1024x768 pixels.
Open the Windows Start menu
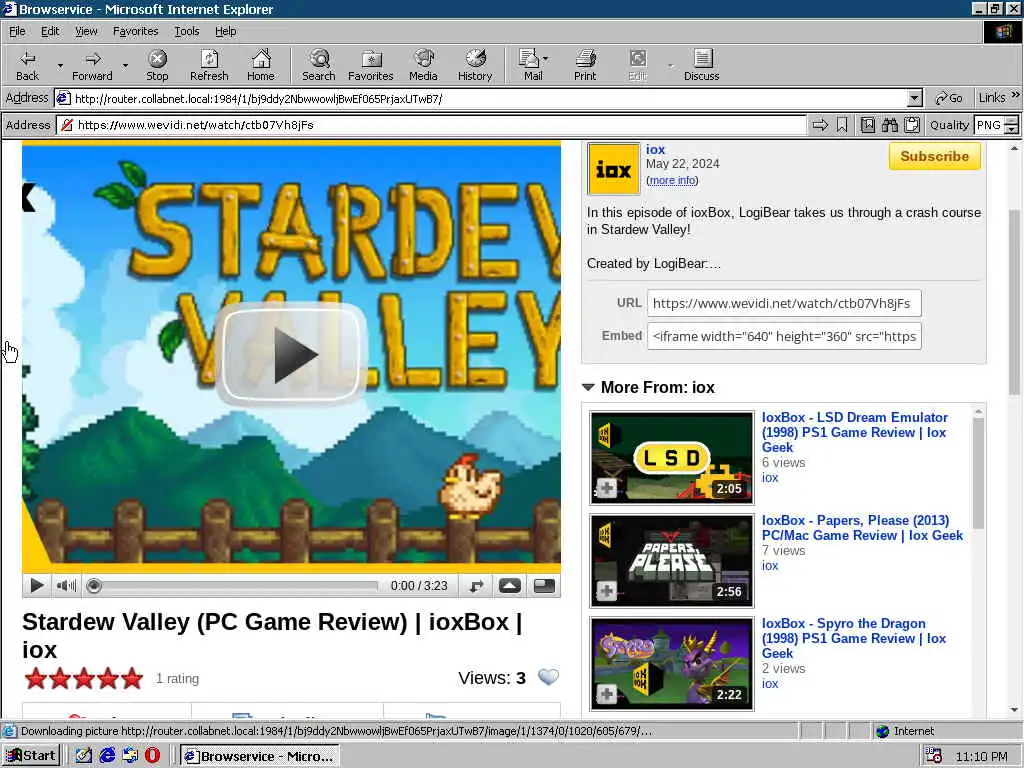point(31,756)
